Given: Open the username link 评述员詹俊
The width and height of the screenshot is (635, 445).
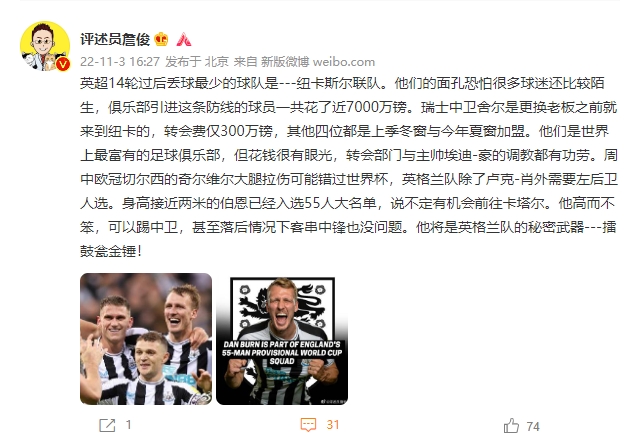Looking at the screenshot, I should coord(115,39).
